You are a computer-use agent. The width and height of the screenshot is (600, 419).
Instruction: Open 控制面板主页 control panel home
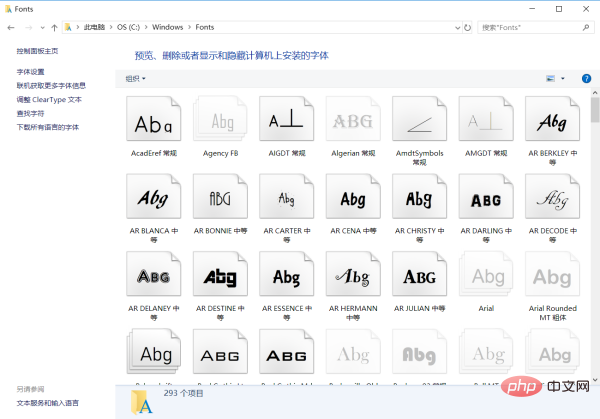click(x=37, y=50)
